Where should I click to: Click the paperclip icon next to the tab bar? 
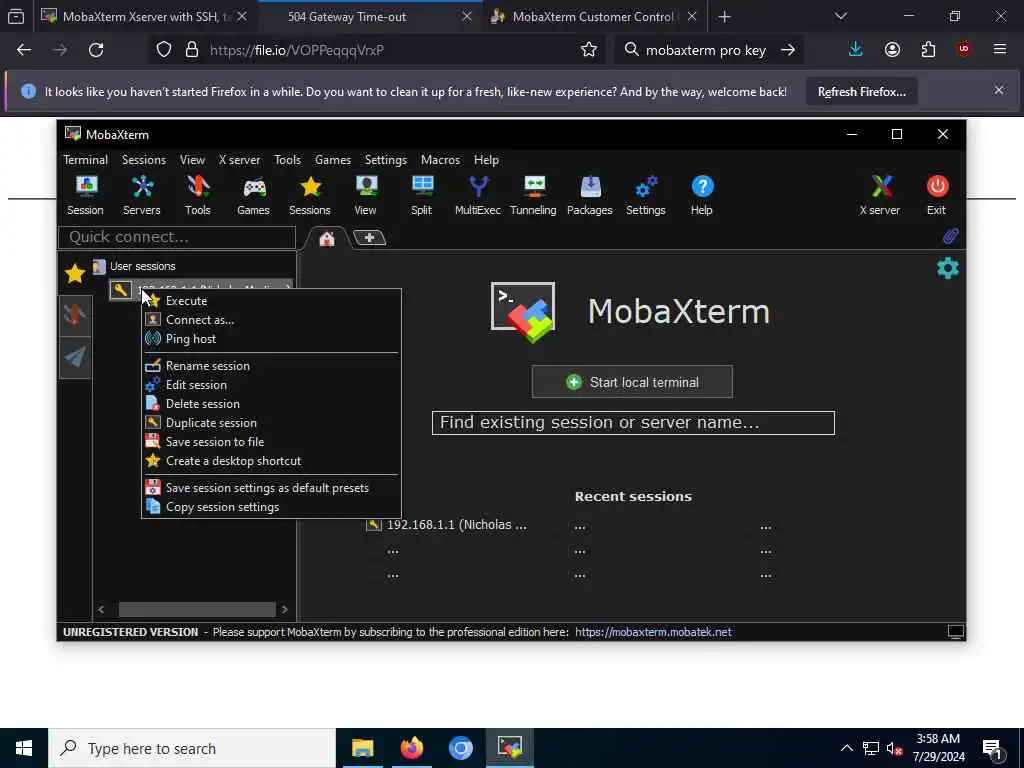point(951,236)
